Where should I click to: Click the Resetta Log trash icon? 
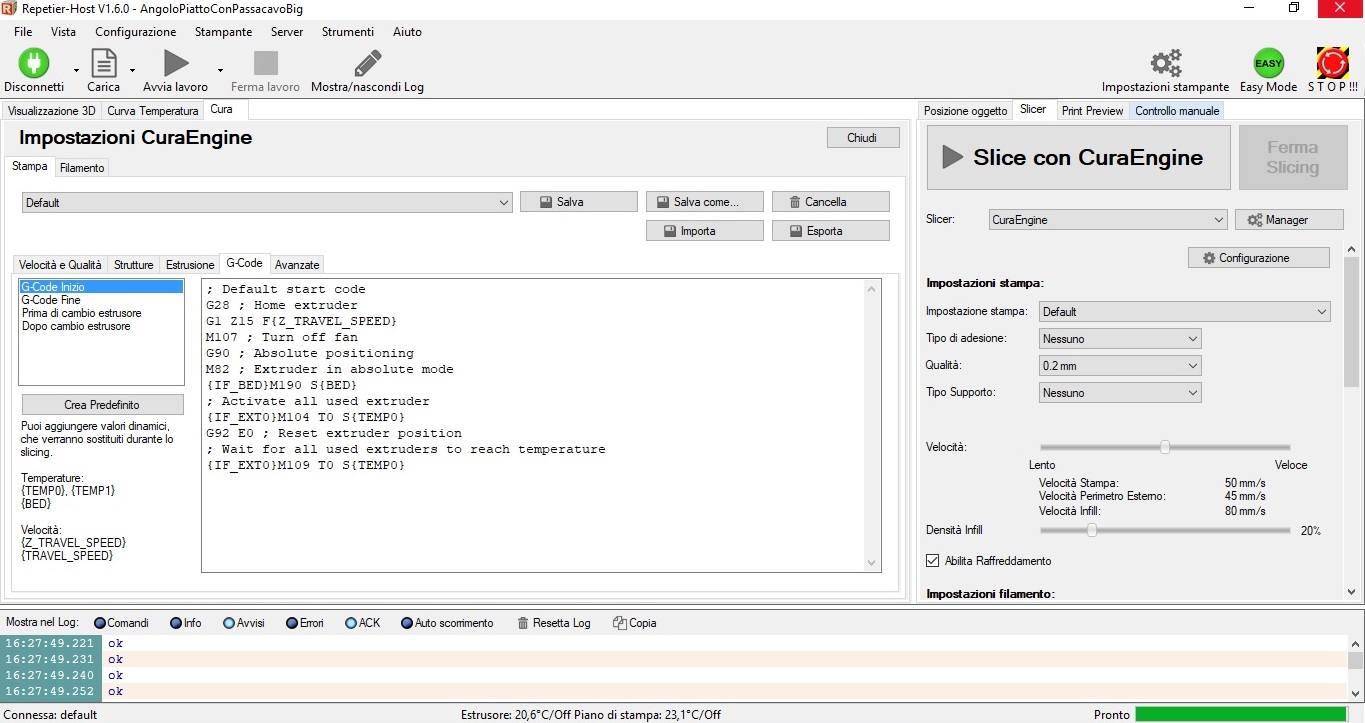pyautogui.click(x=523, y=623)
